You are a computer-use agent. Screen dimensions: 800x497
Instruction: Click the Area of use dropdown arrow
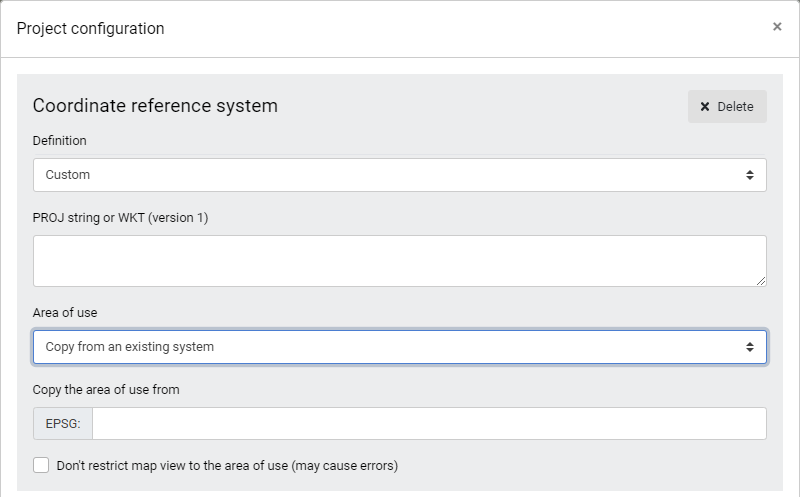pyautogui.click(x=750, y=347)
